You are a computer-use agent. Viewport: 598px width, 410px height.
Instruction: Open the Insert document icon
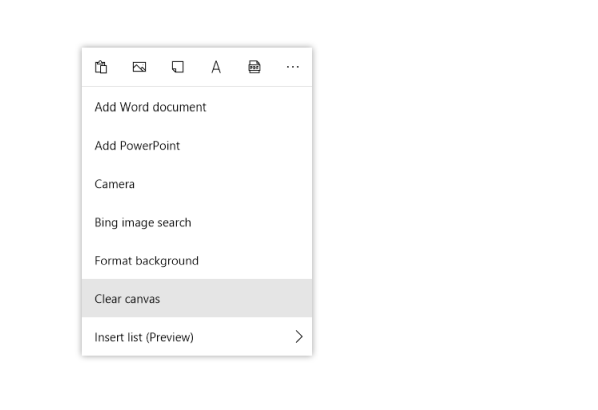point(254,67)
